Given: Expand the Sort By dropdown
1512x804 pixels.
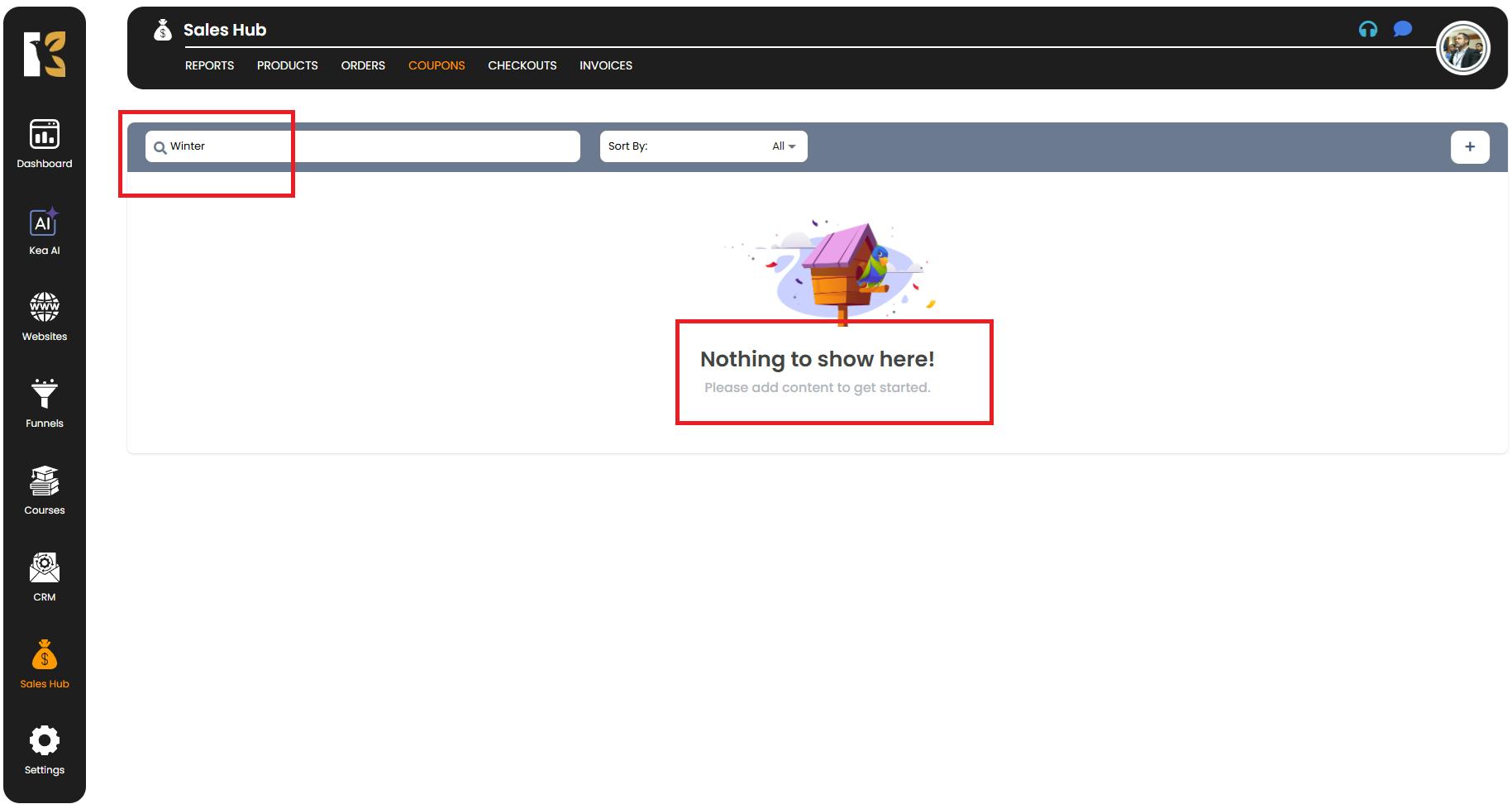Looking at the screenshot, I should click(703, 146).
